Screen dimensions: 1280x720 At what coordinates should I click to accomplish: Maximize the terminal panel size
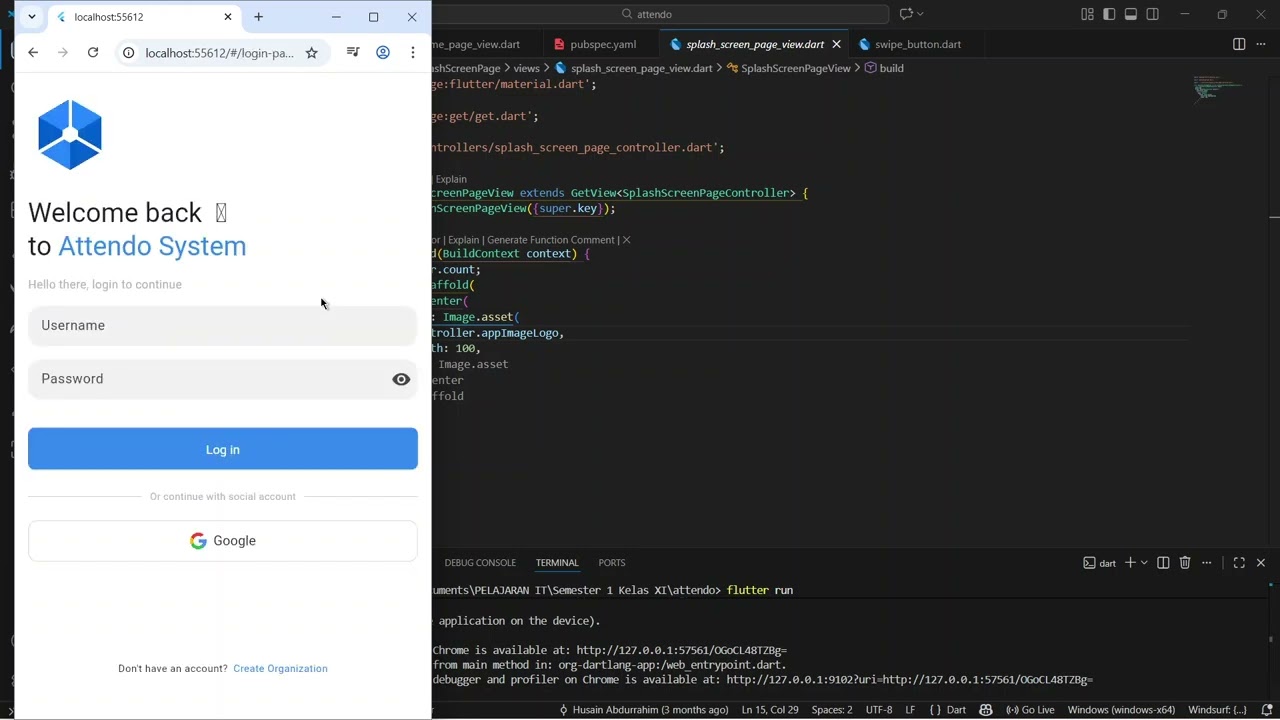tap(1239, 563)
